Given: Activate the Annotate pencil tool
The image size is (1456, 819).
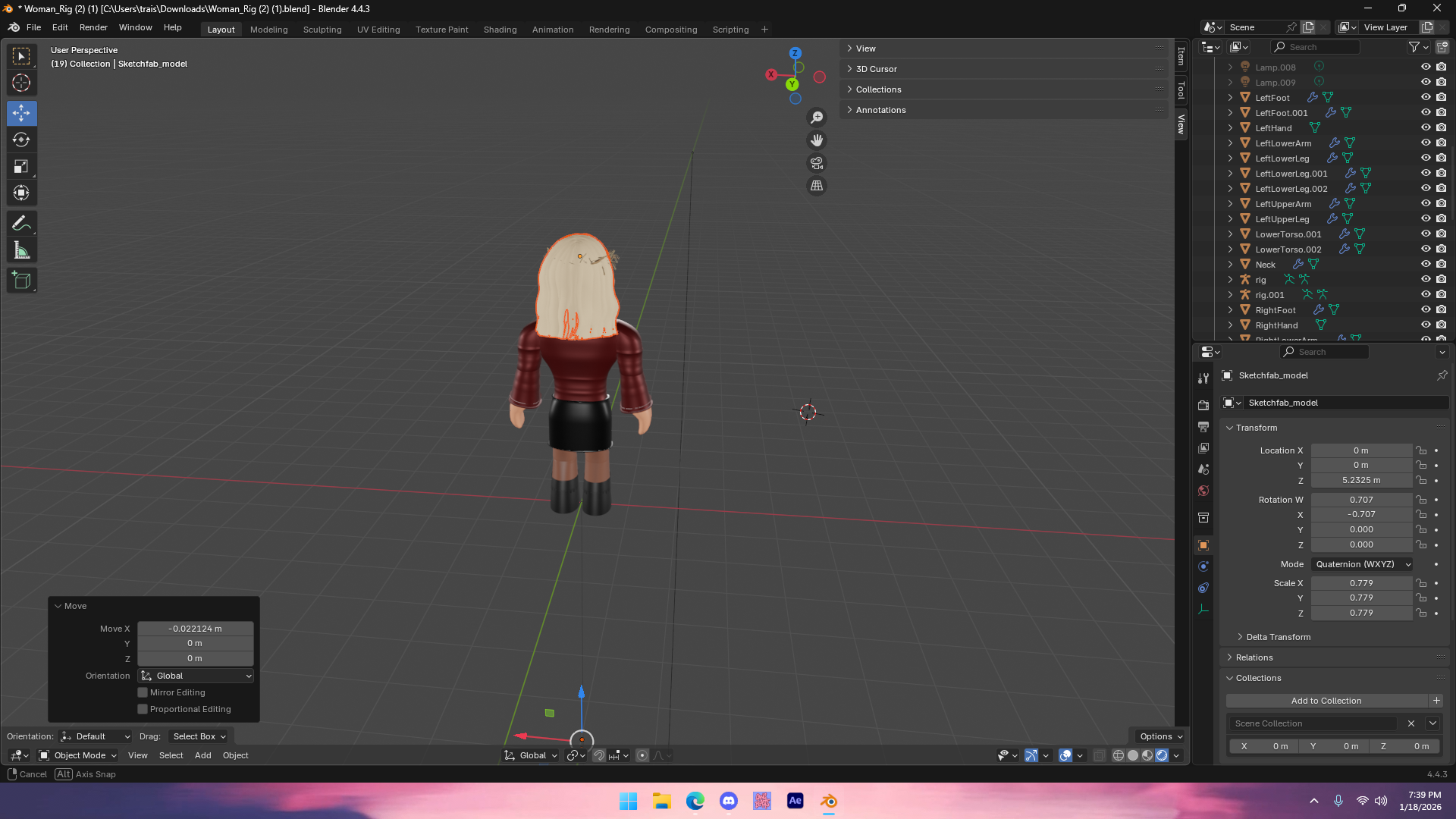Looking at the screenshot, I should 21,223.
